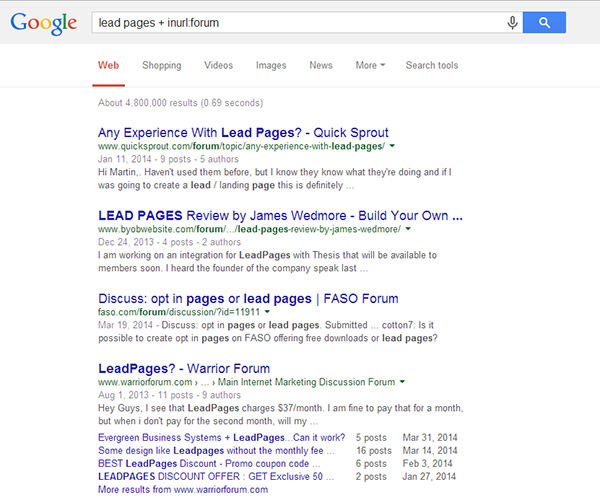
Task: Click the faso.com/forum green URL text
Action: coord(179,312)
